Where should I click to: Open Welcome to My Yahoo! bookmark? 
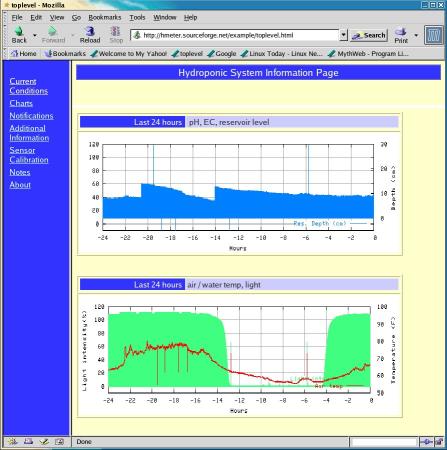[x=129, y=54]
